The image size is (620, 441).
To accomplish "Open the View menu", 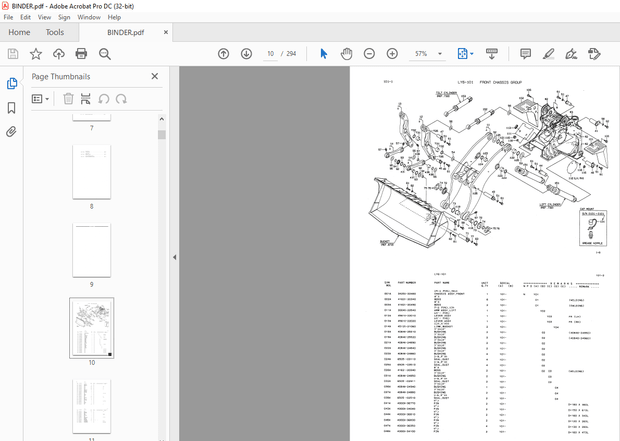I will point(44,17).
